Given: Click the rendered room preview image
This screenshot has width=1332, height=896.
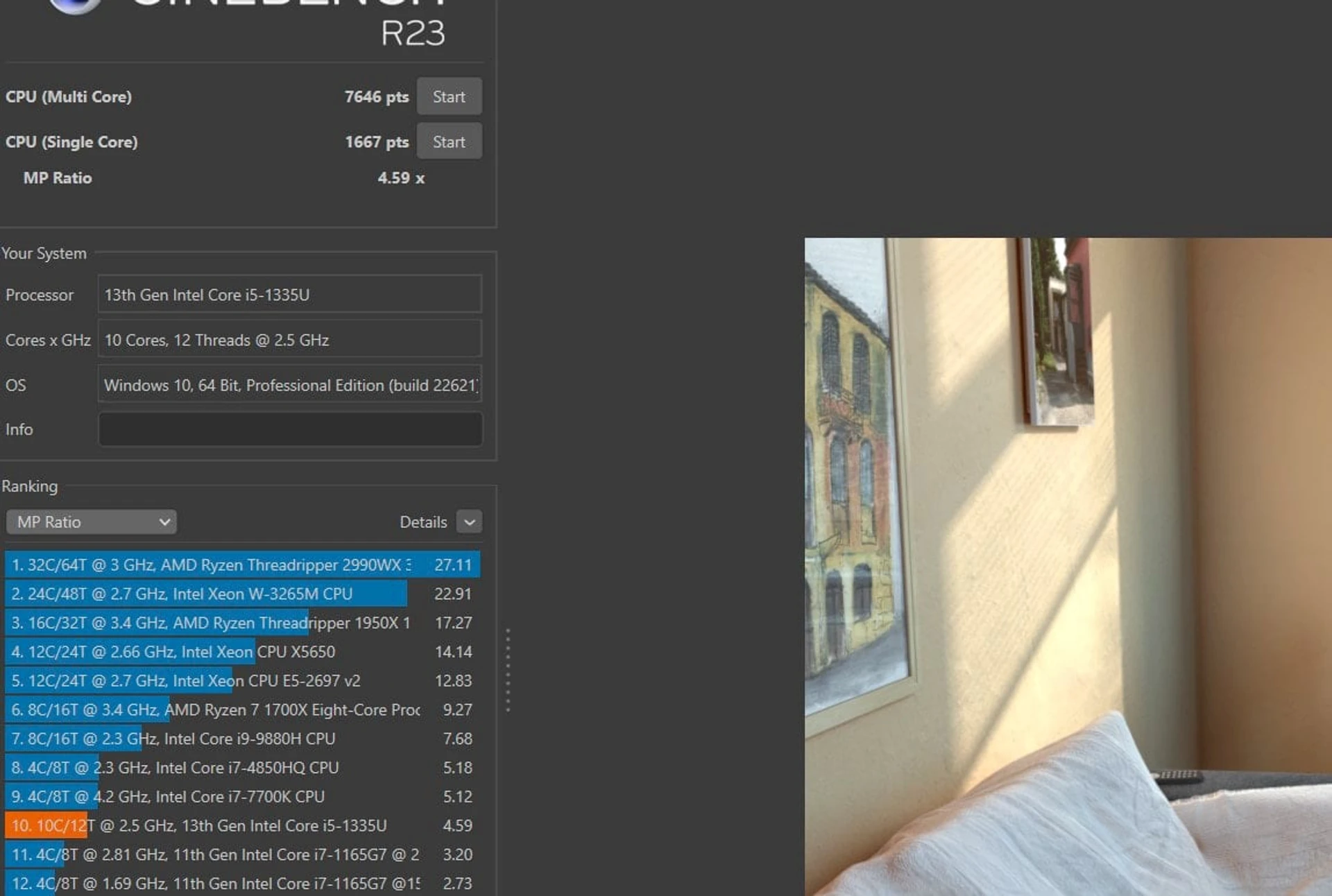Looking at the screenshot, I should [1068, 567].
